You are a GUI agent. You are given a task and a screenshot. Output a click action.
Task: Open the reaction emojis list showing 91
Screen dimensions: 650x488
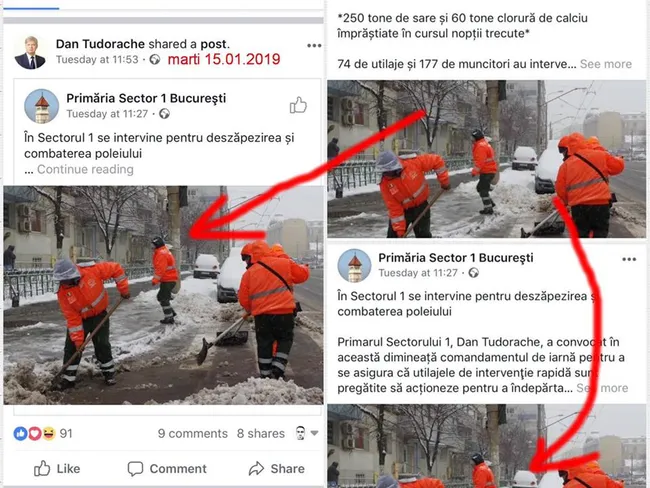tap(43, 433)
